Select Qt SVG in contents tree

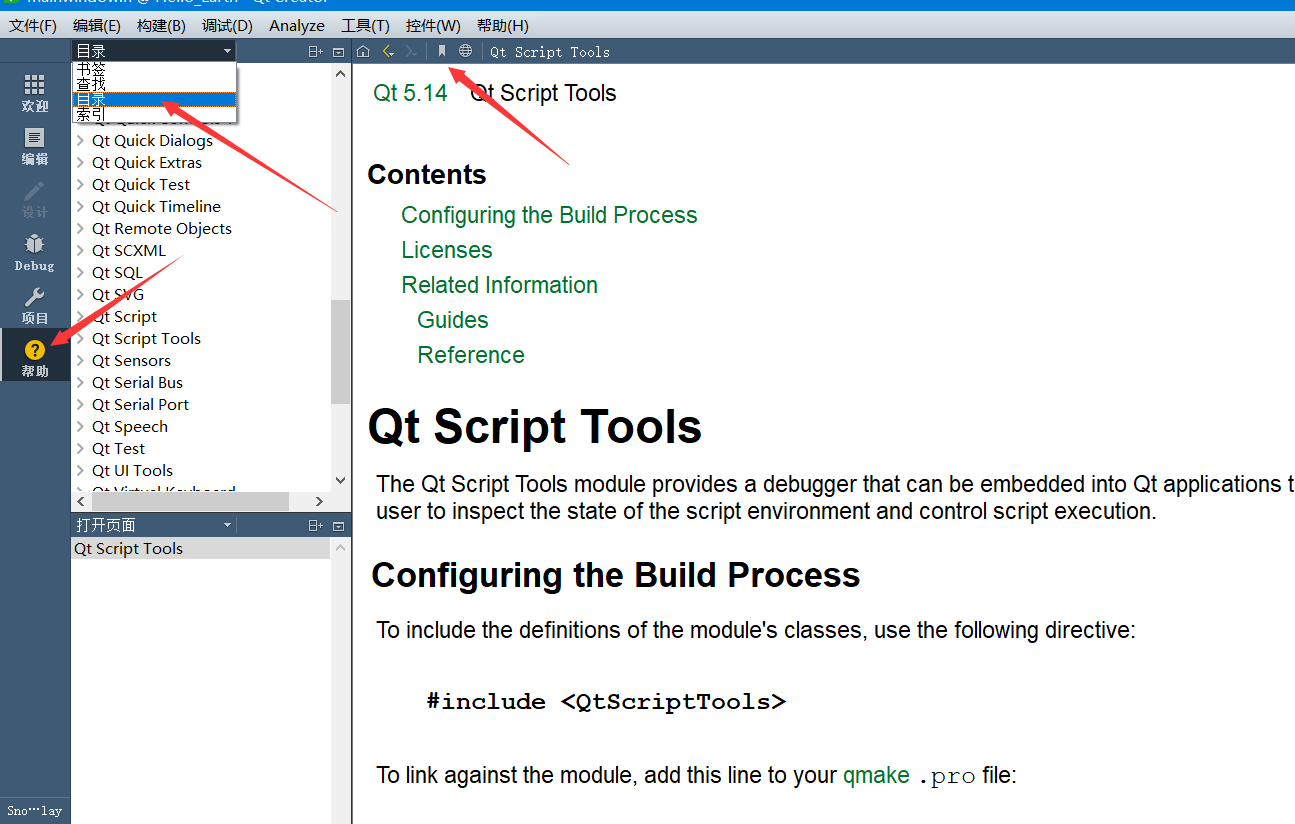click(118, 295)
